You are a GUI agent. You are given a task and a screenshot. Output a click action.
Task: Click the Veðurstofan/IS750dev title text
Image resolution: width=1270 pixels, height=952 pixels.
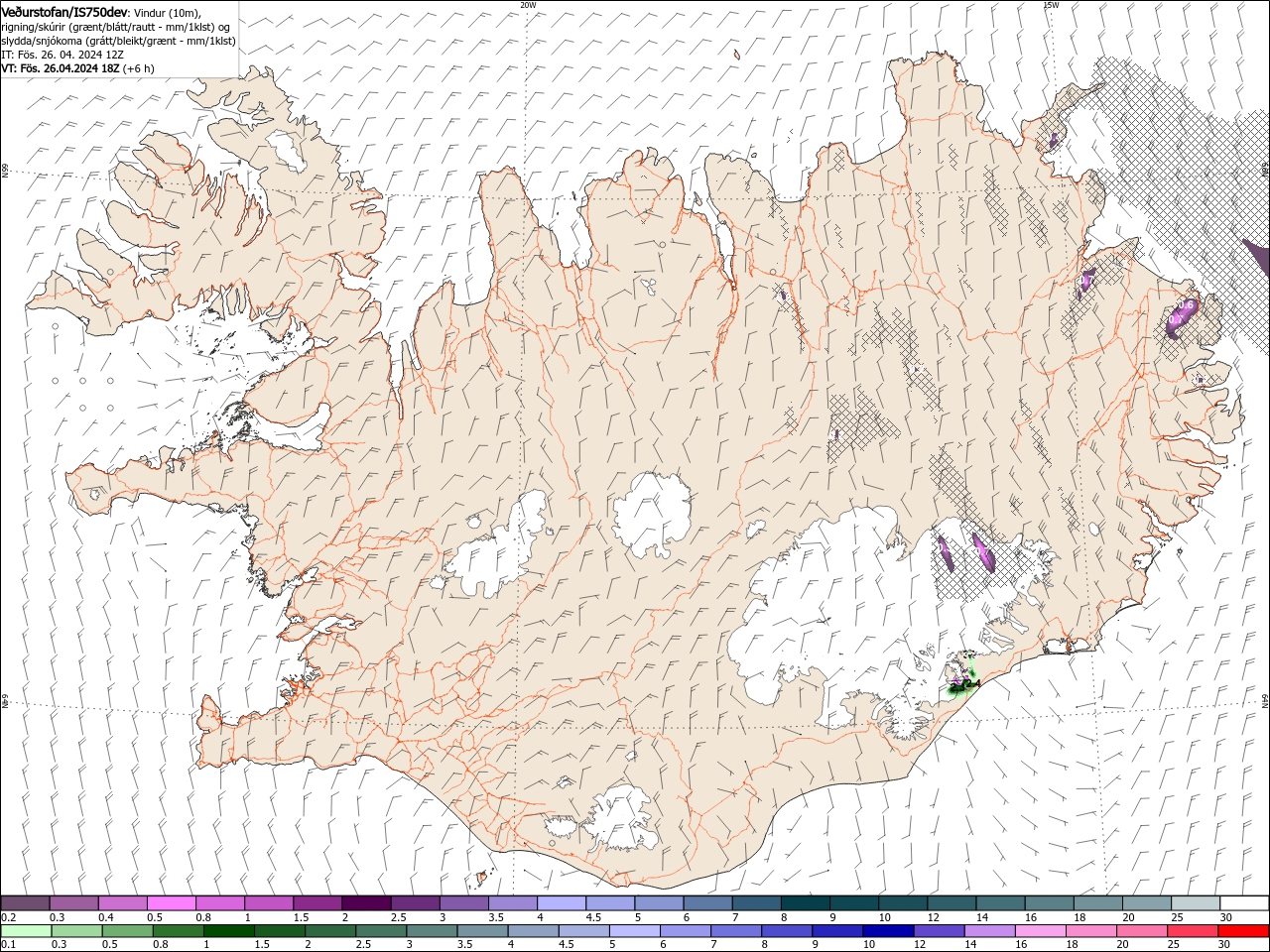pos(63,11)
